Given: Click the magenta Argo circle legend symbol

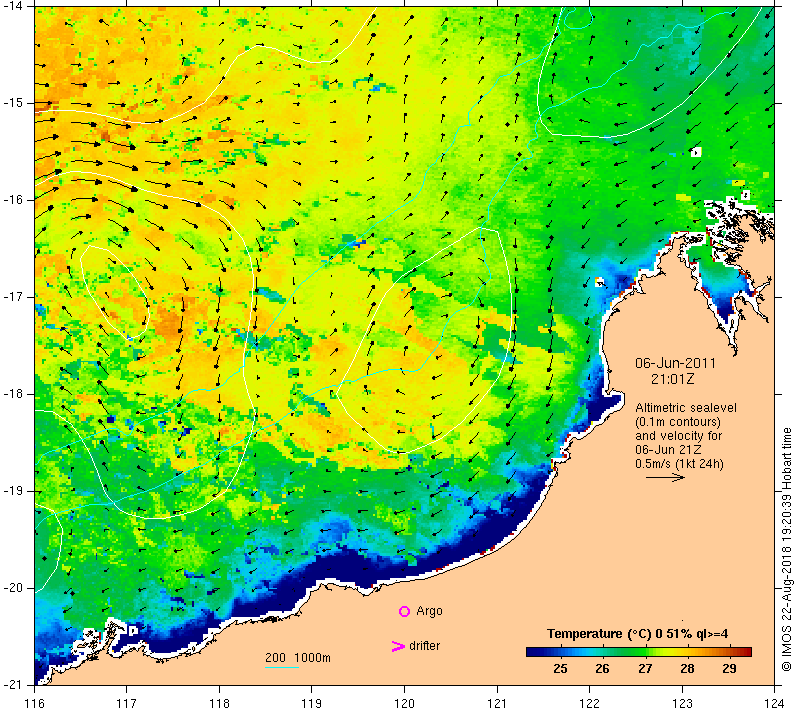Looking at the screenshot, I should click(x=404, y=611).
